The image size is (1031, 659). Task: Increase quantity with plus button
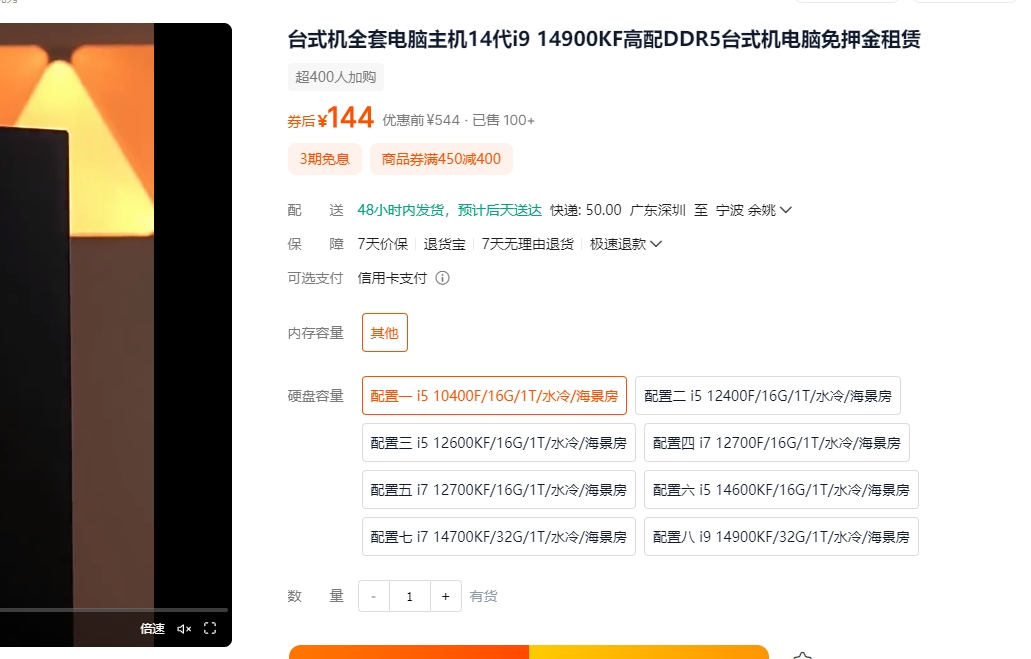click(x=446, y=596)
